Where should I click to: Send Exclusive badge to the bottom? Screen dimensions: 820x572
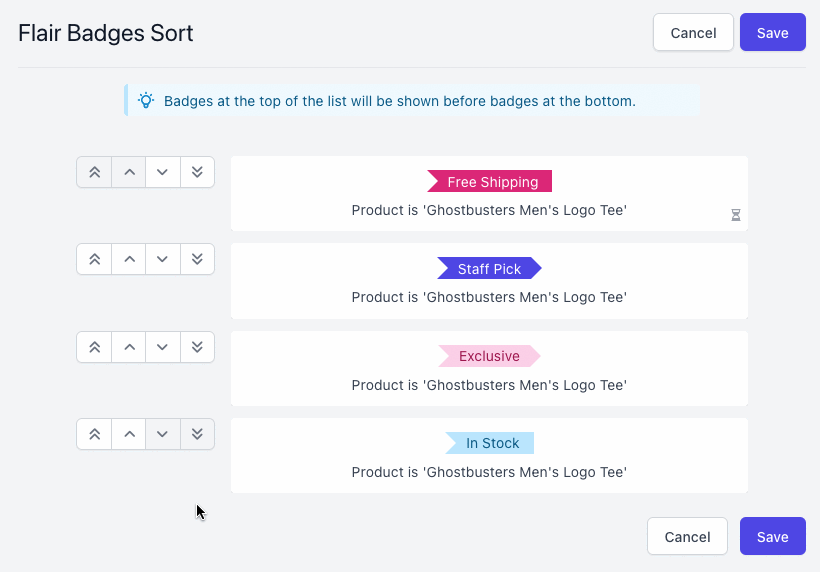click(x=197, y=347)
